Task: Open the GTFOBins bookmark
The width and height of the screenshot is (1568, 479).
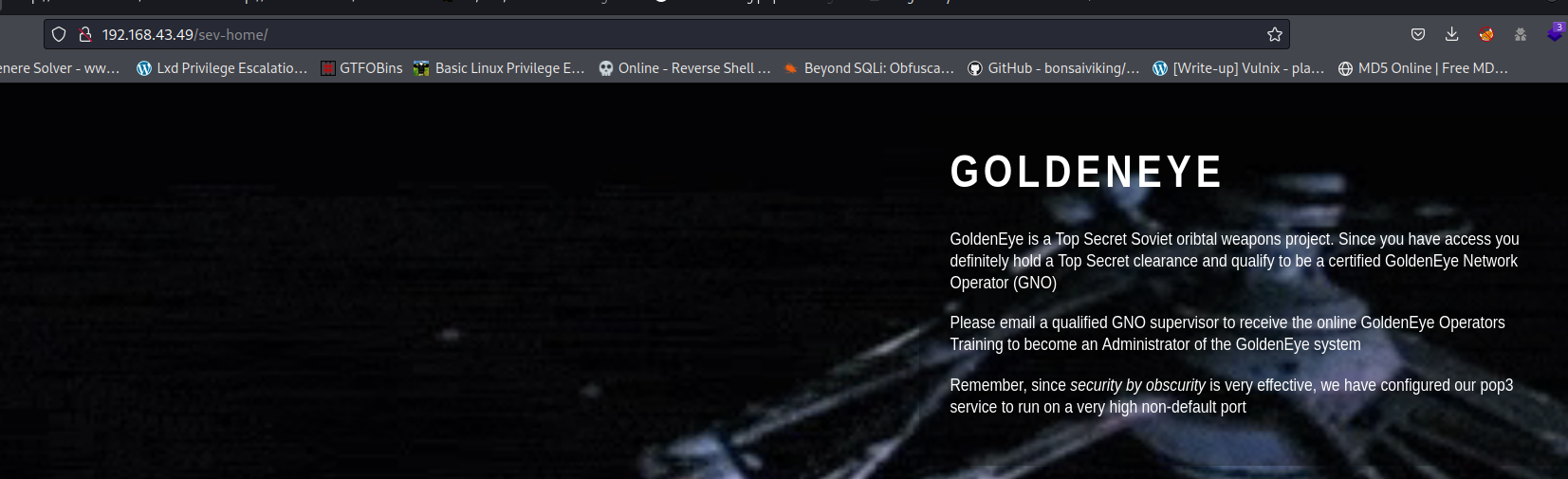Action: coord(361,68)
